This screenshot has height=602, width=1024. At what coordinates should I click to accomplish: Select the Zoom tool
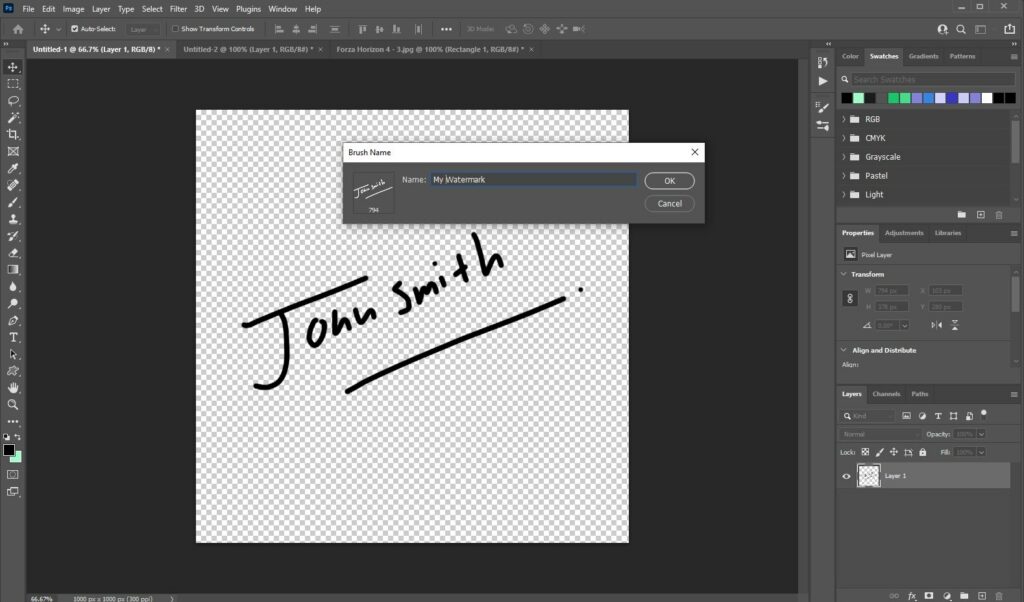[13, 404]
